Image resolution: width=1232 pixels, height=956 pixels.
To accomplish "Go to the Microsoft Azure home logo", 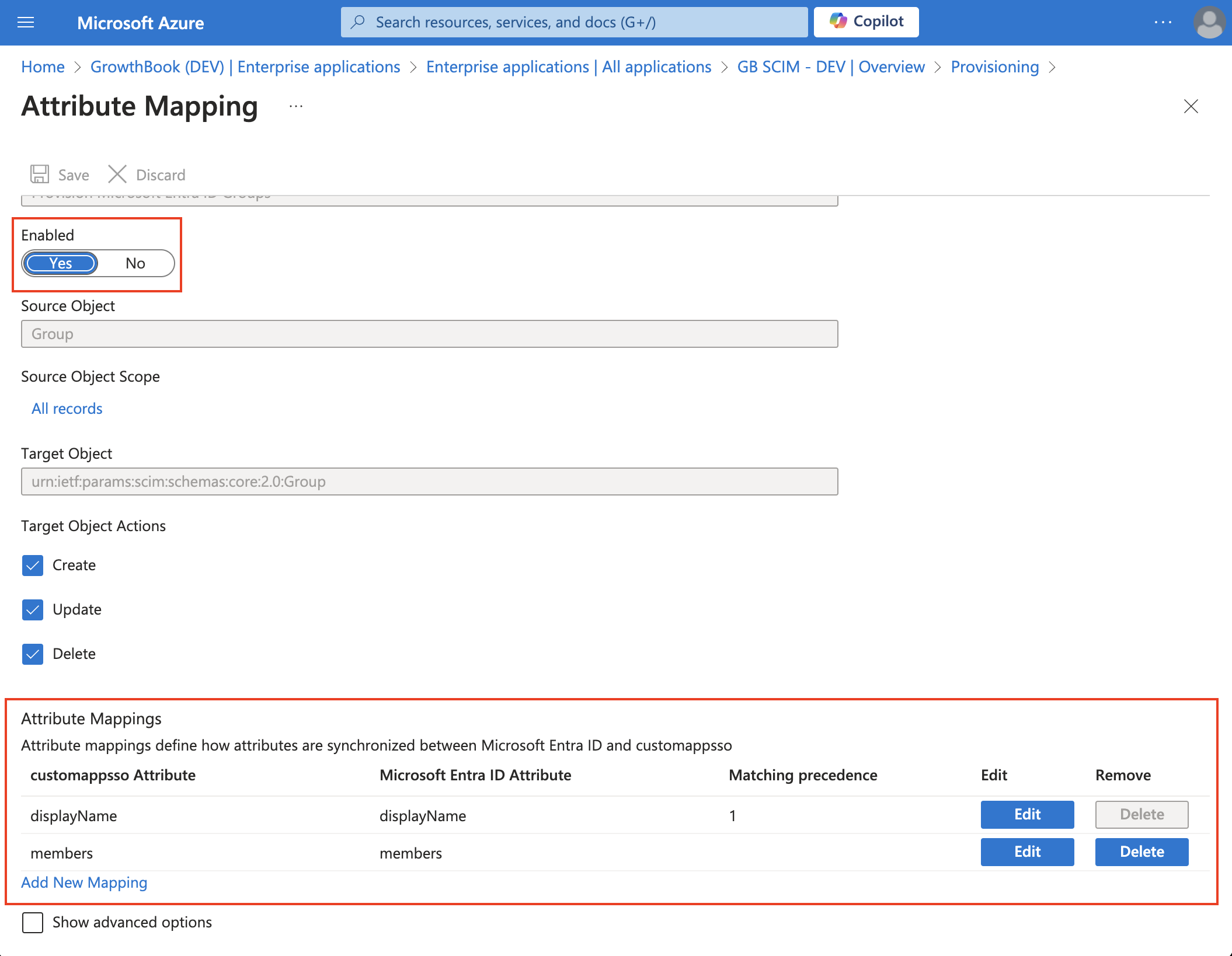I will 140,23.
